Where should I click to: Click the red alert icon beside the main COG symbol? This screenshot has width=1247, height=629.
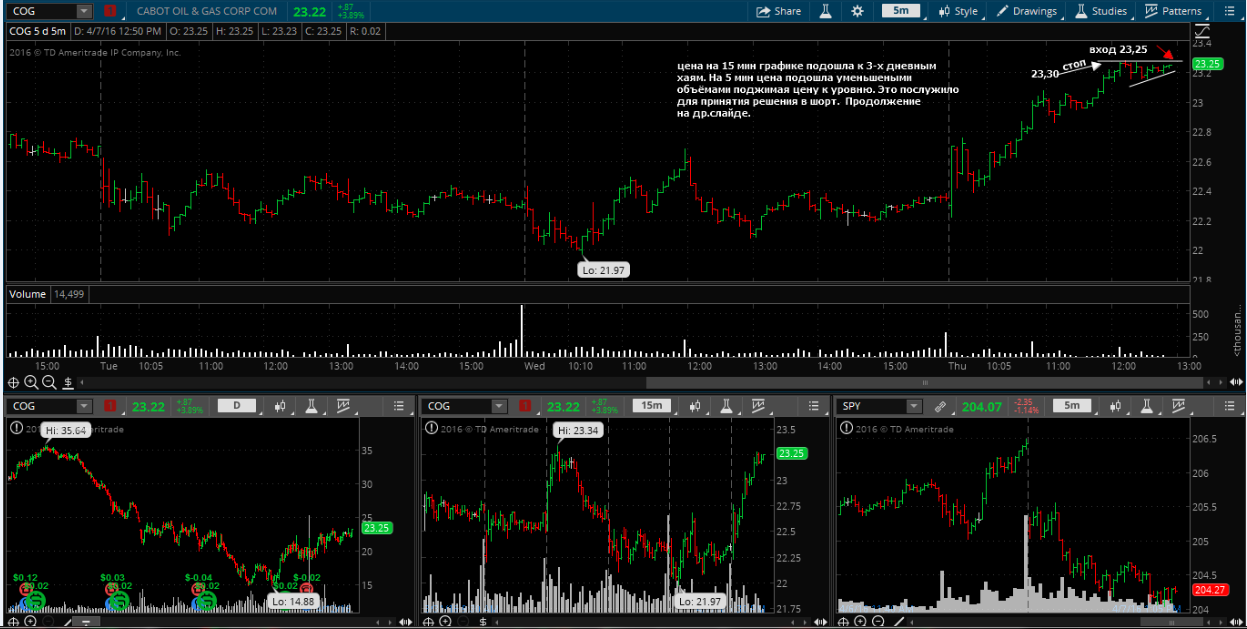pyautogui.click(x=109, y=11)
